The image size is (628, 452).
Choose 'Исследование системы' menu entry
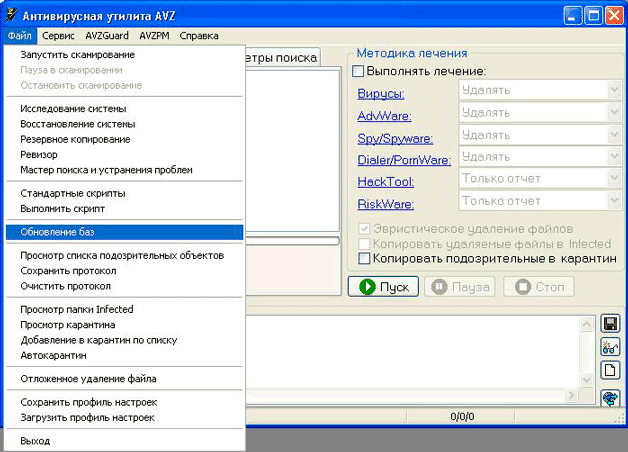click(x=125, y=109)
